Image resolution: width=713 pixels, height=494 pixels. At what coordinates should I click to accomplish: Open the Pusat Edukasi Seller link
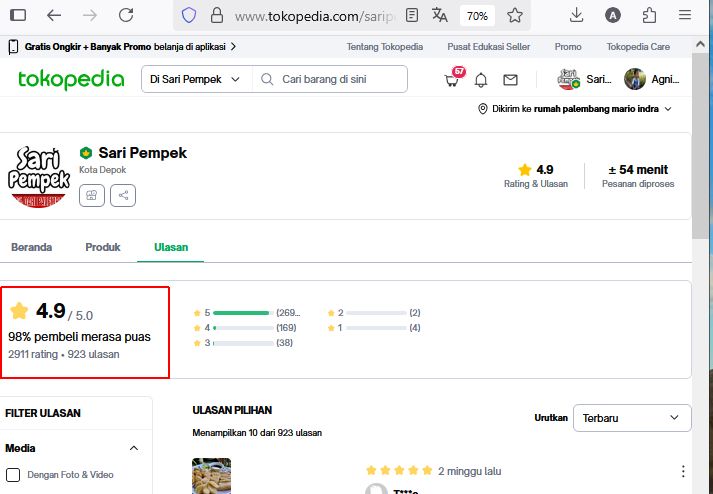click(x=488, y=46)
